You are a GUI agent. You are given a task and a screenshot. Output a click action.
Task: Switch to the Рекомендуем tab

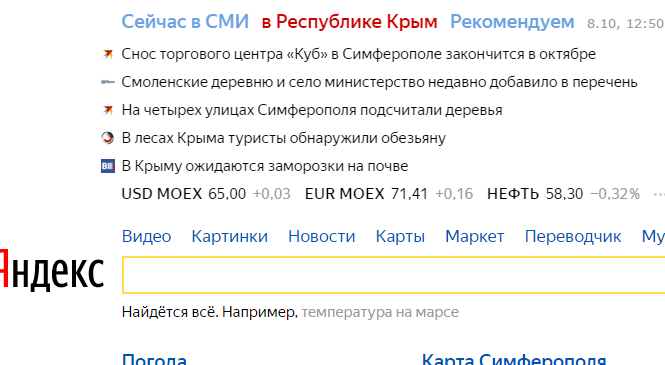click(x=512, y=21)
